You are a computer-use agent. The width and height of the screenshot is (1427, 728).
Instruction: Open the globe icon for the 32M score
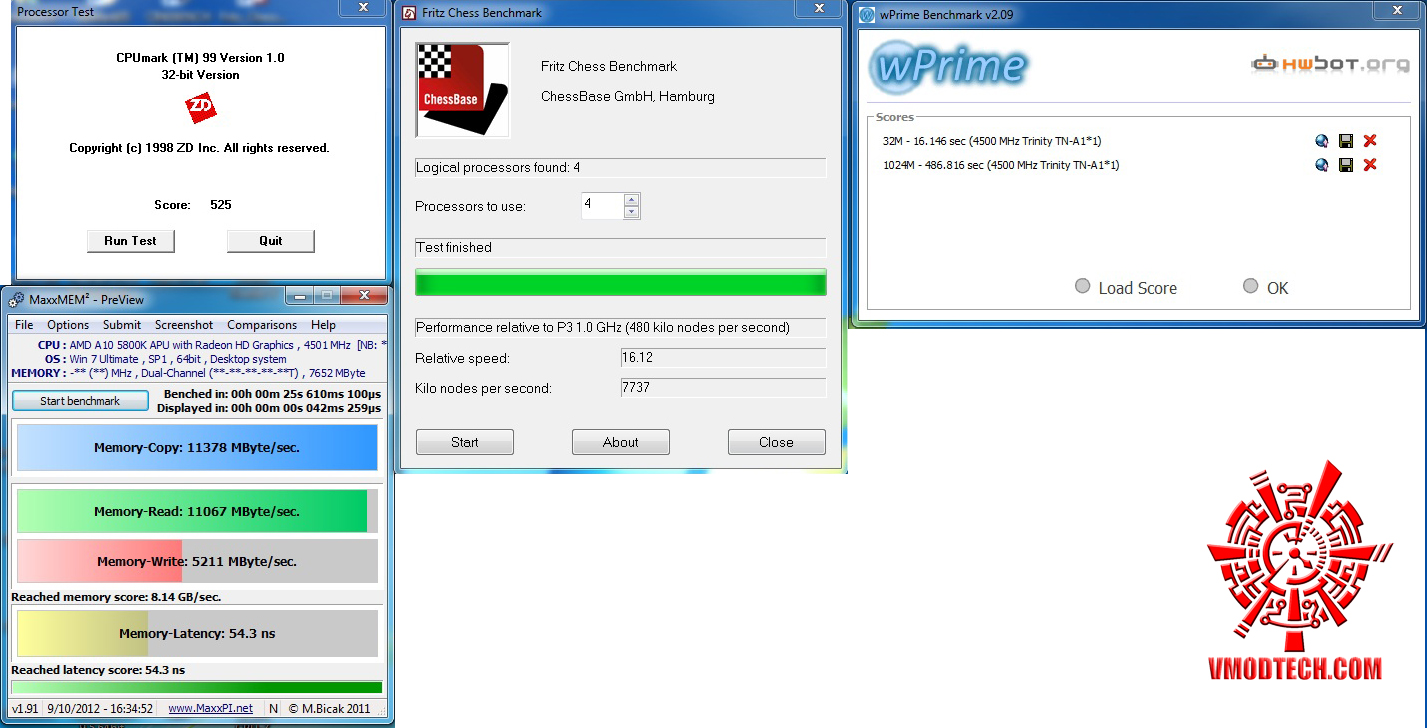(1322, 141)
